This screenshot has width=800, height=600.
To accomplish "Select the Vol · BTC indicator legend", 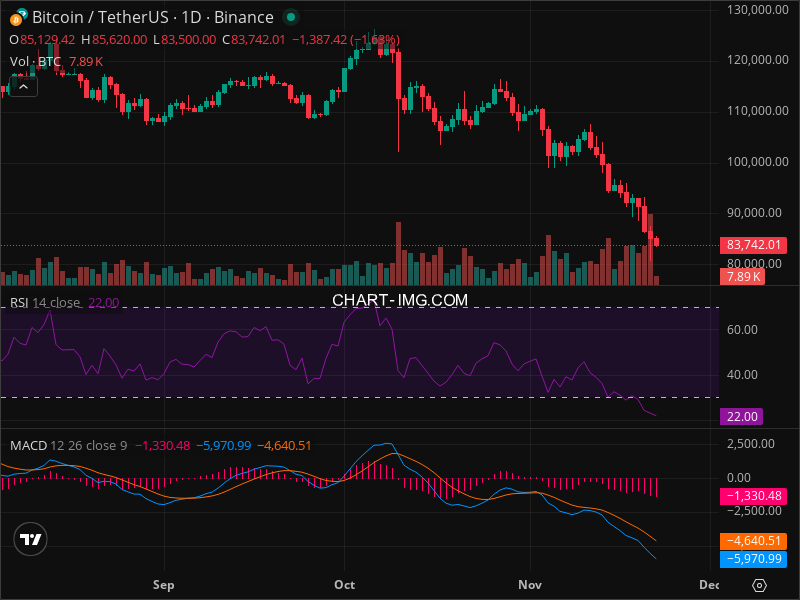I will pyautogui.click(x=35, y=62).
